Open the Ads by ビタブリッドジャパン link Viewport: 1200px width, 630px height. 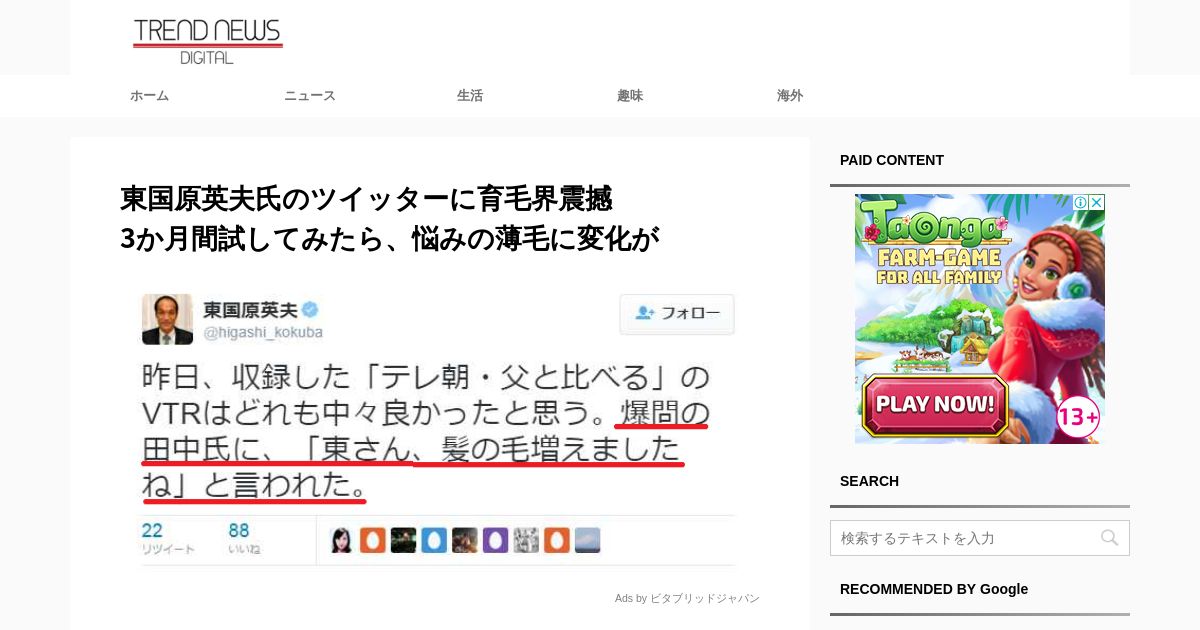[x=687, y=598]
